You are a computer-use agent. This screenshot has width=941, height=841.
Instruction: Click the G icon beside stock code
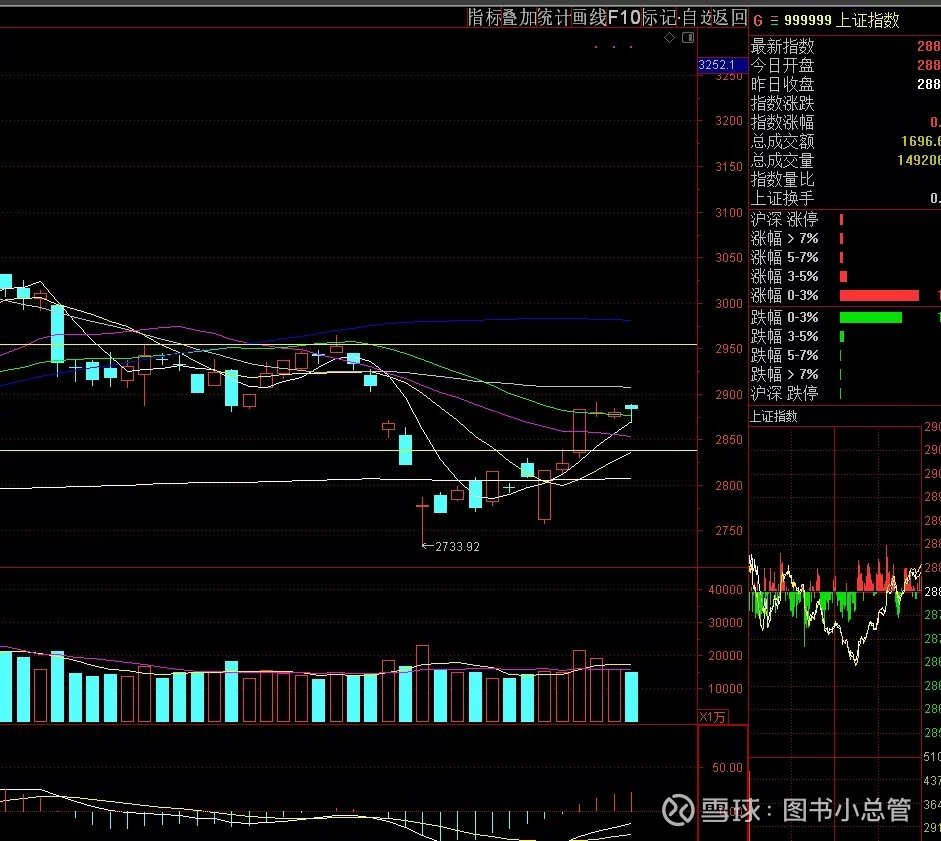coord(758,21)
